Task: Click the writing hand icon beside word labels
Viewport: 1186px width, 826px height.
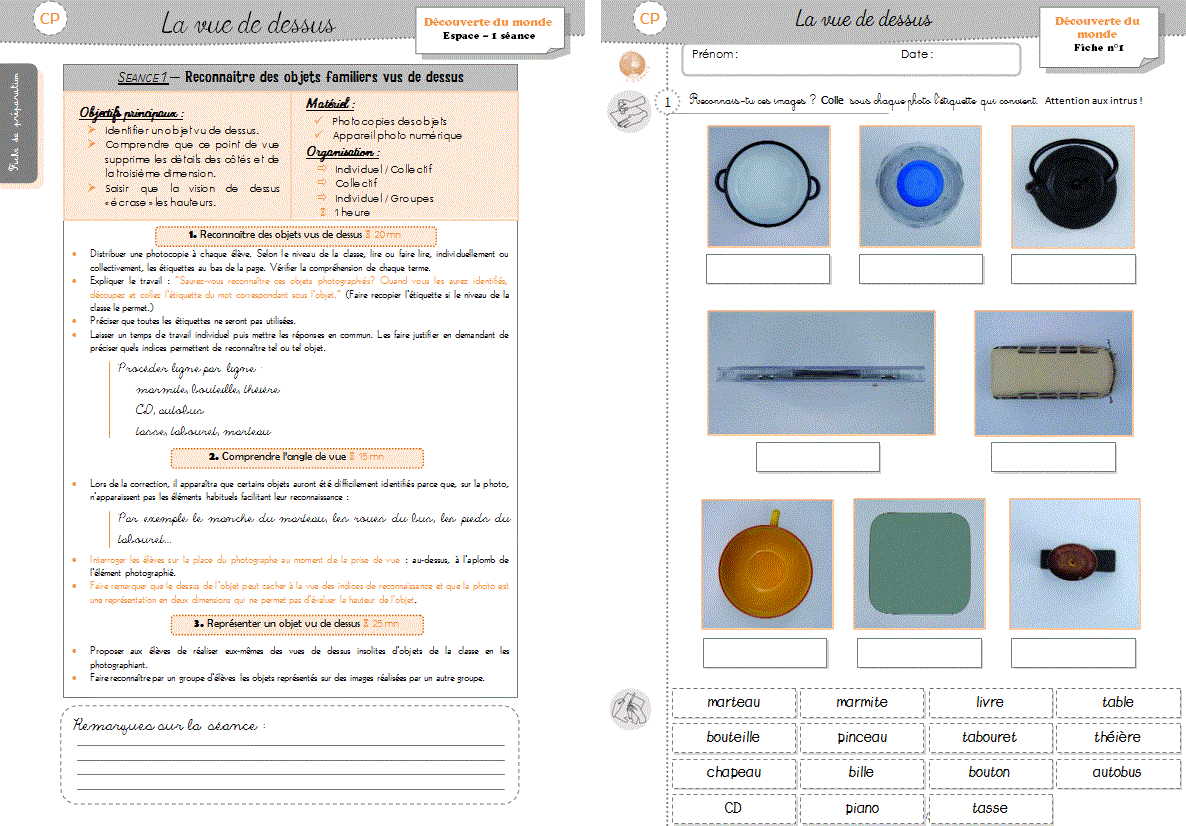Action: click(630, 707)
